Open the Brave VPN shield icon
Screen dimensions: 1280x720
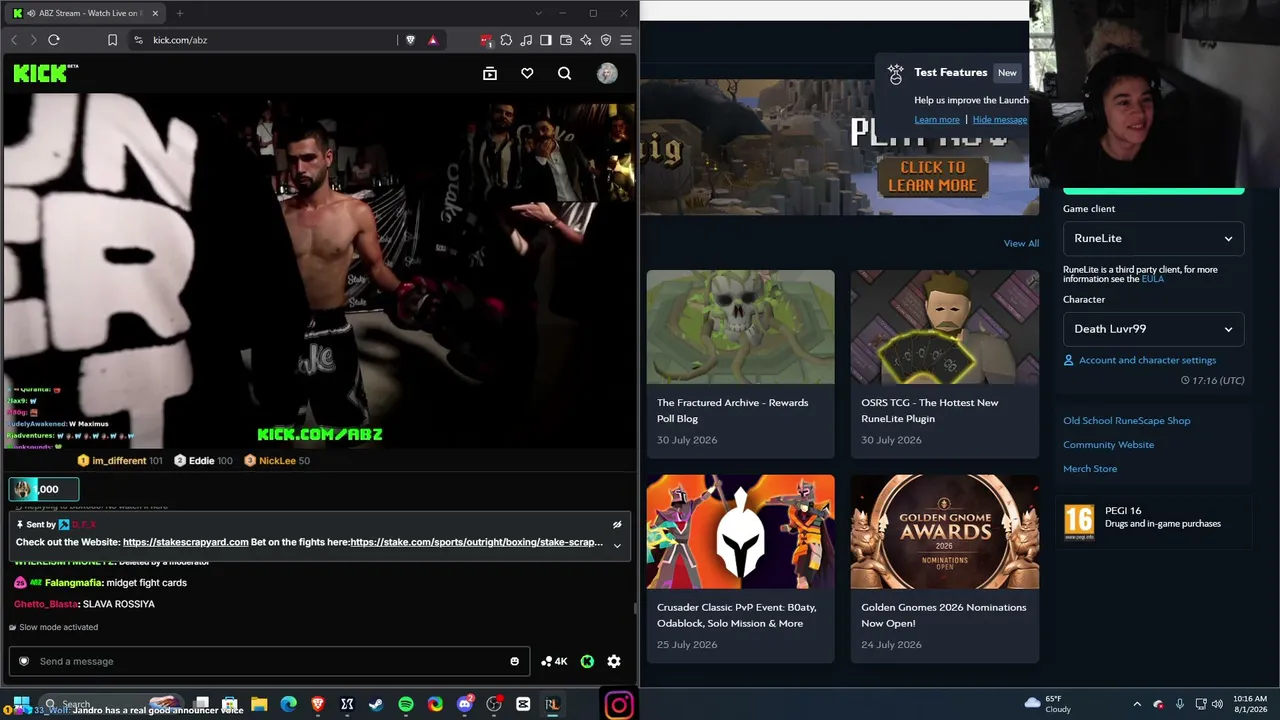point(606,40)
